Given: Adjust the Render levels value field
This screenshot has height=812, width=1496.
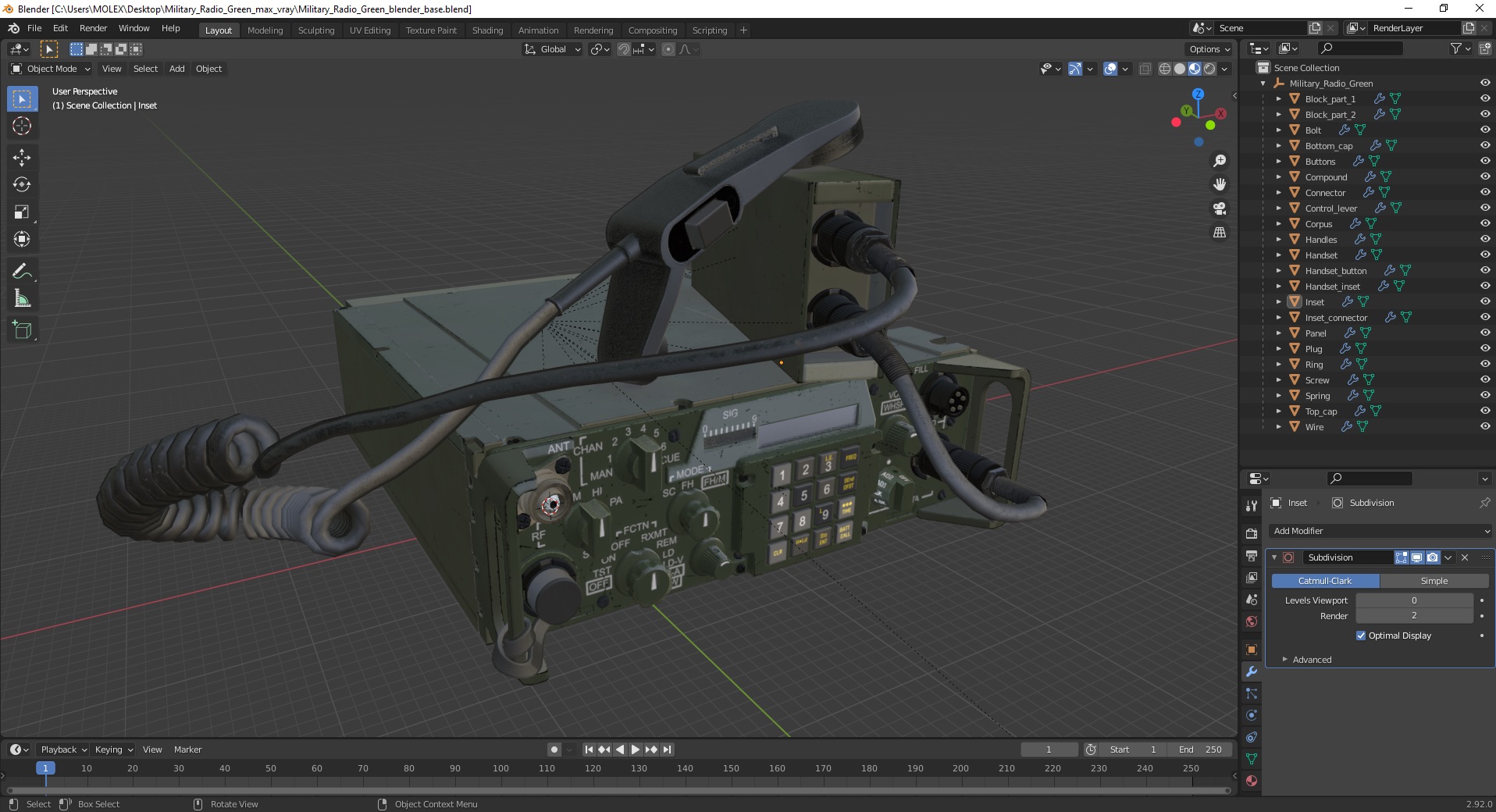Looking at the screenshot, I should [x=1414, y=616].
